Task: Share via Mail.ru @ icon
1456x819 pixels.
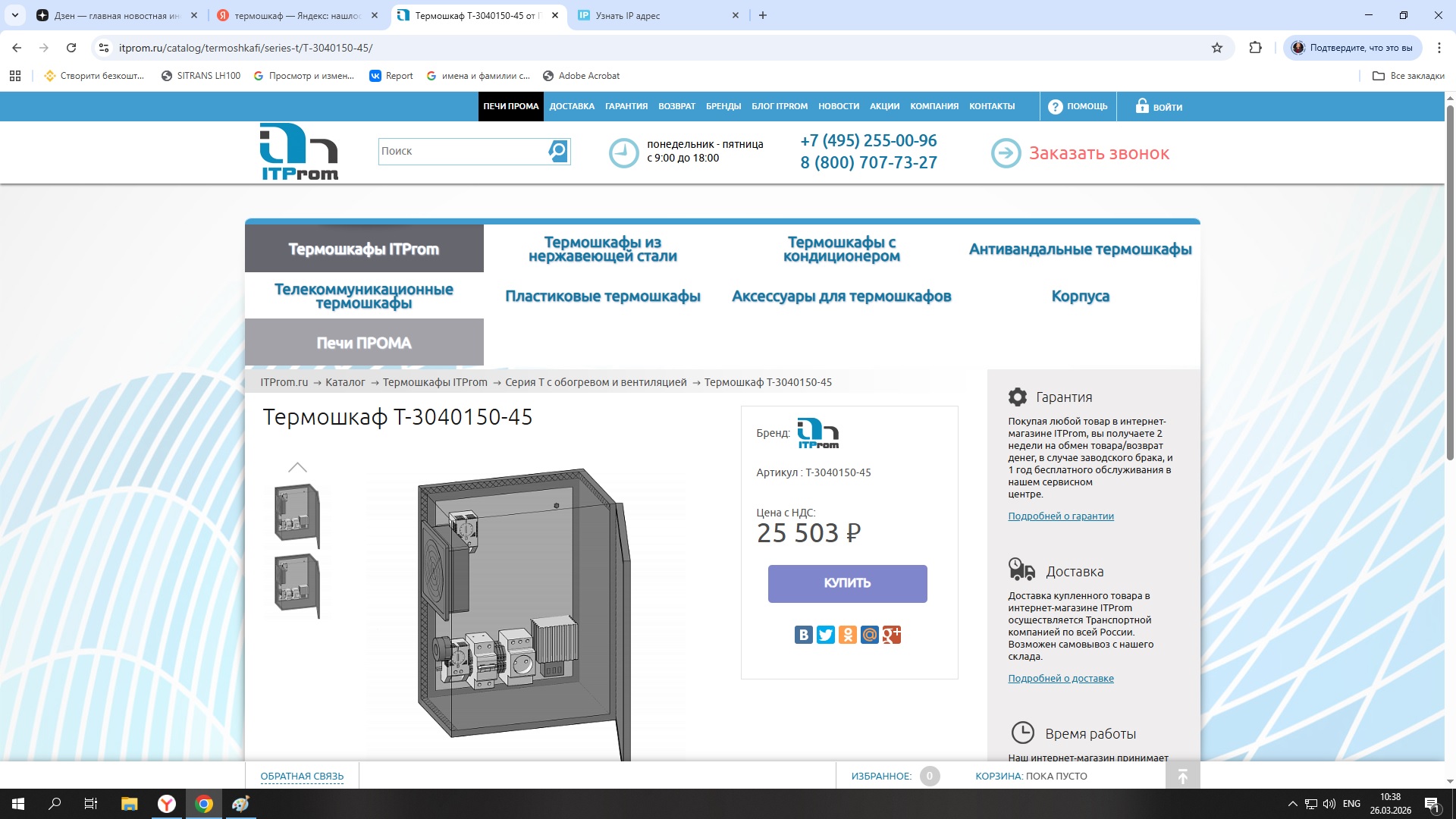Action: tap(870, 635)
